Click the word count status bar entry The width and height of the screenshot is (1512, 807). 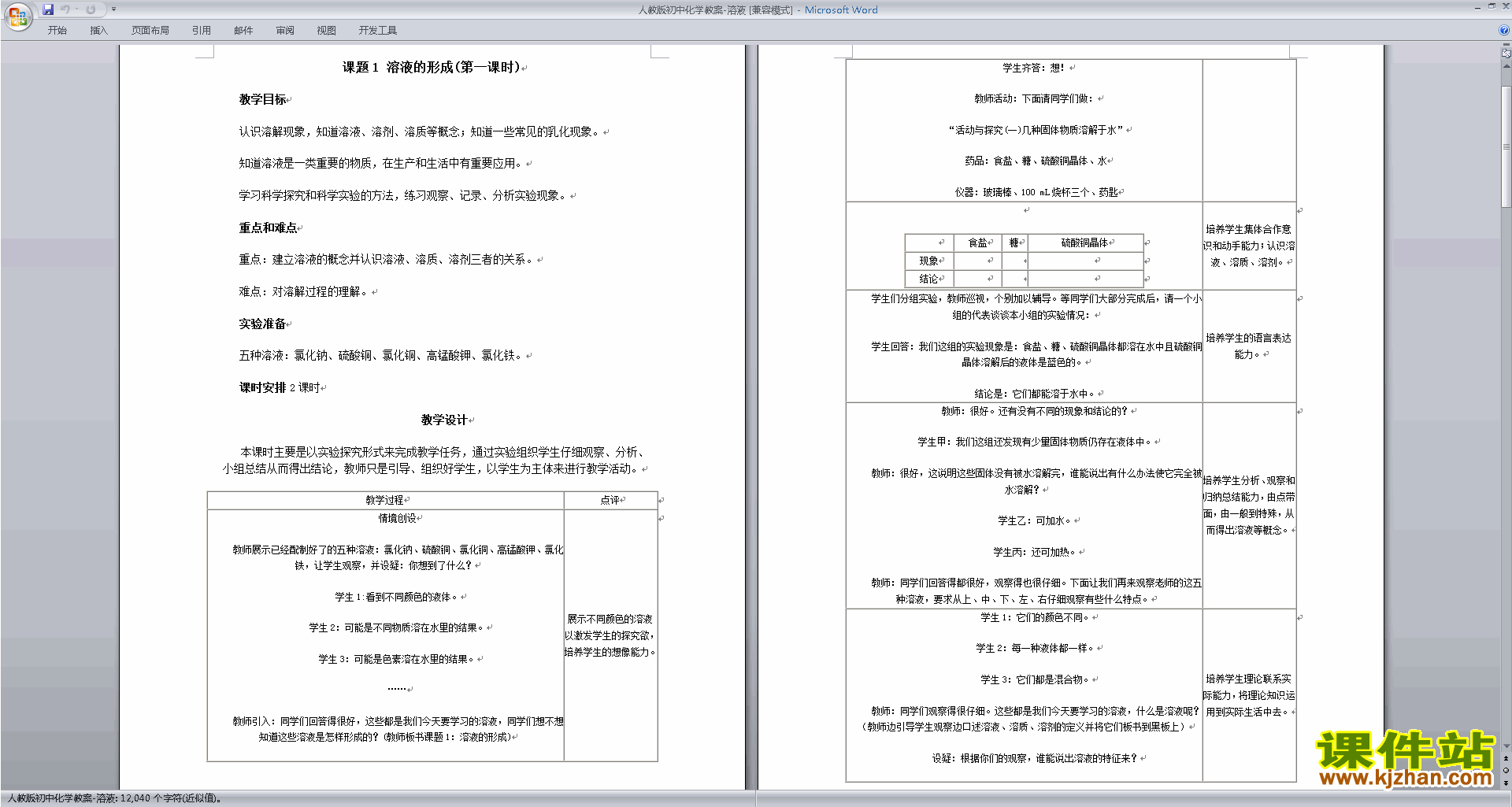click(x=114, y=798)
